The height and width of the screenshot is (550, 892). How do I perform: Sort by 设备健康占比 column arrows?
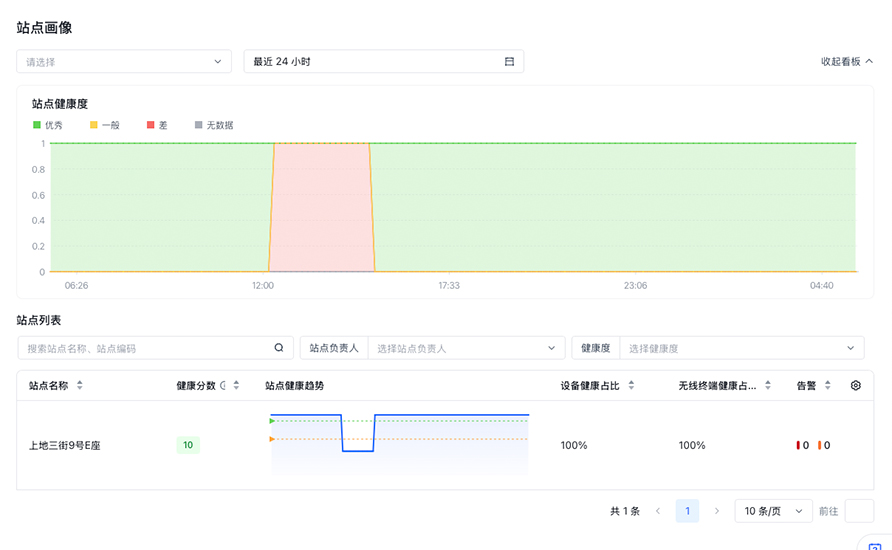tap(631, 385)
